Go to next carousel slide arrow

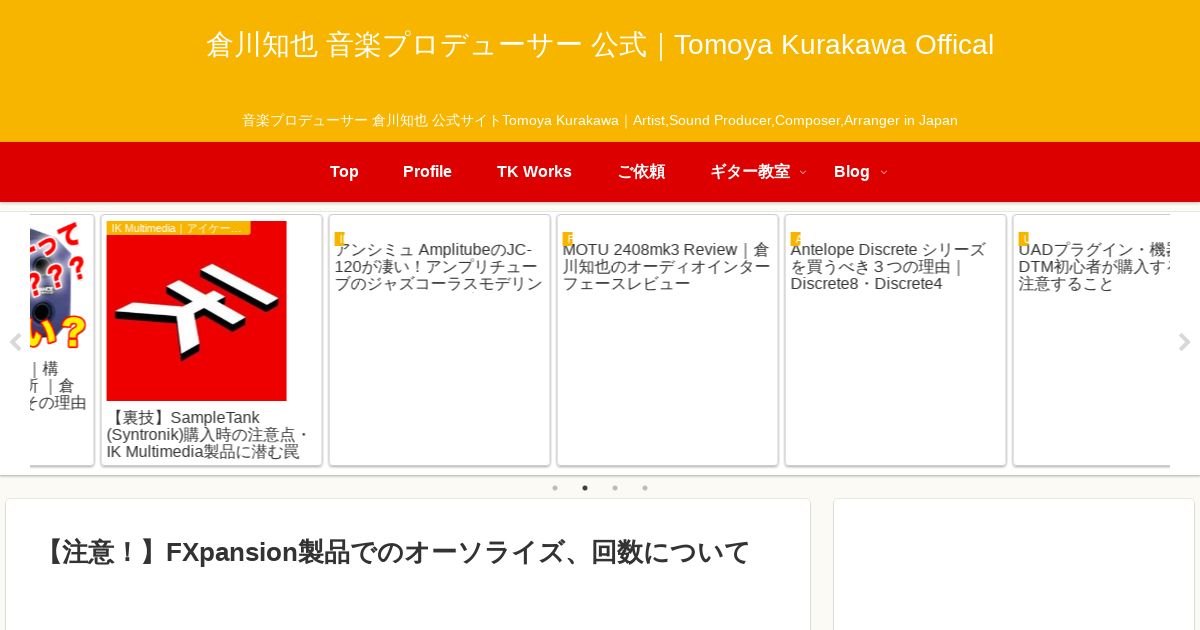1184,342
